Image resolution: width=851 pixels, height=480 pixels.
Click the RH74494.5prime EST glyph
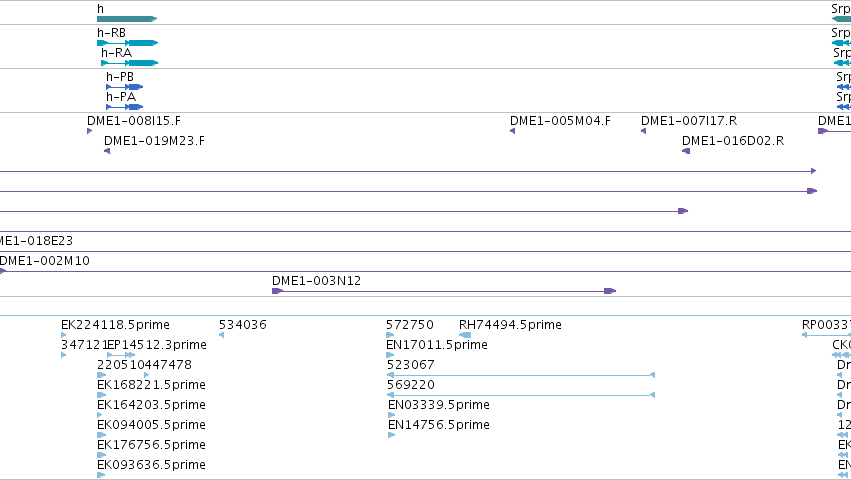465,335
